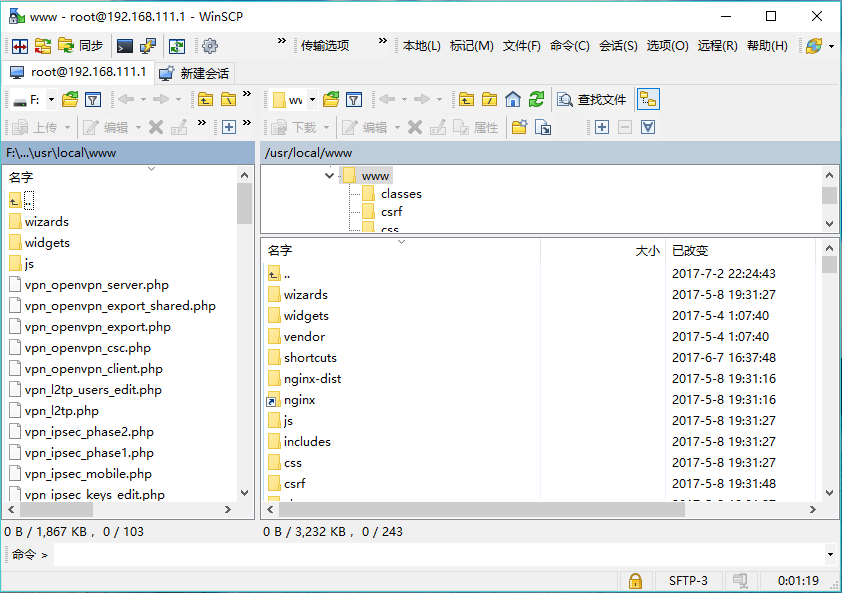Select vpn_l2tp.php in local panel
Screen dimensions: 842x593
click(x=62, y=411)
